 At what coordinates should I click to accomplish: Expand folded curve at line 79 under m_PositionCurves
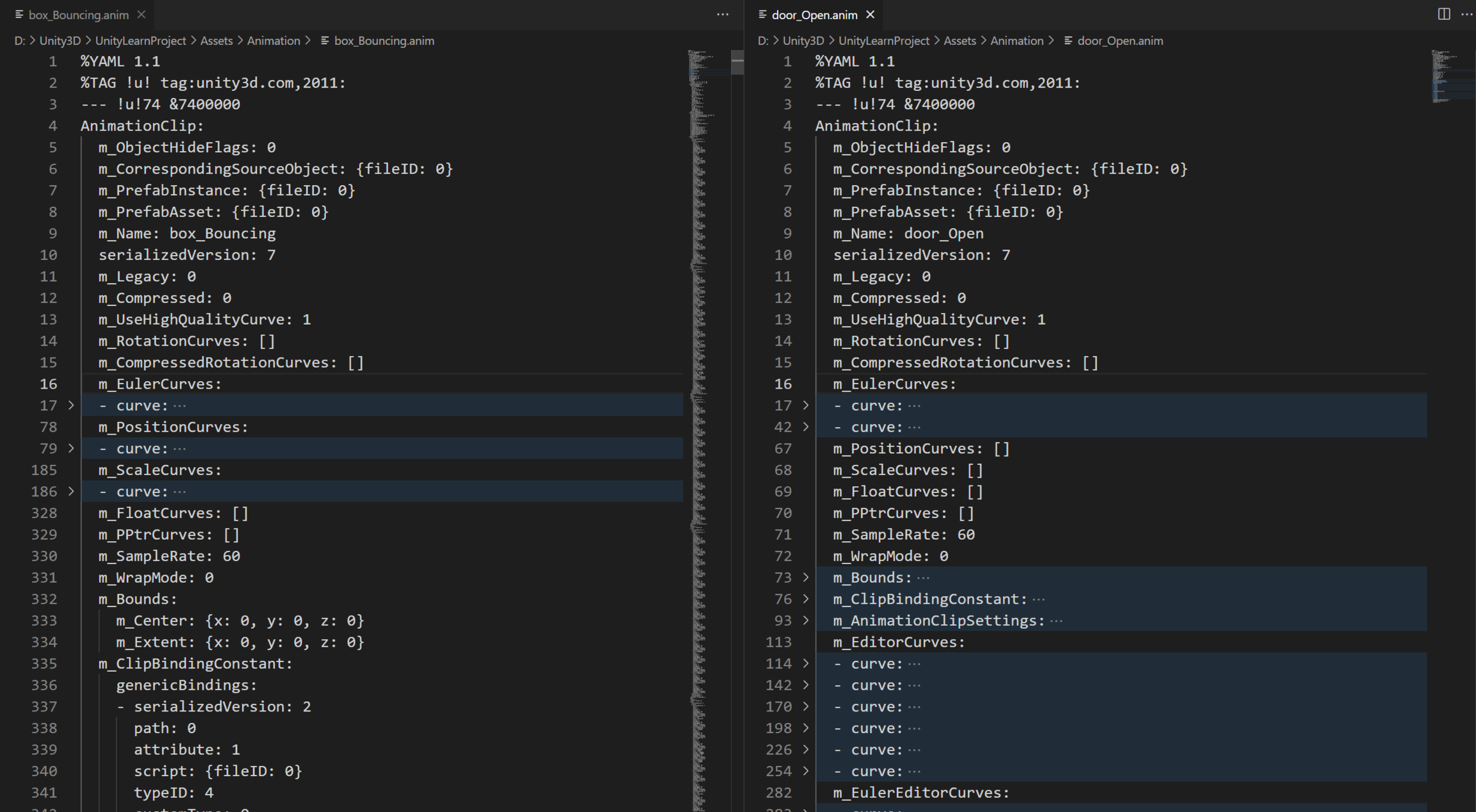tap(71, 448)
